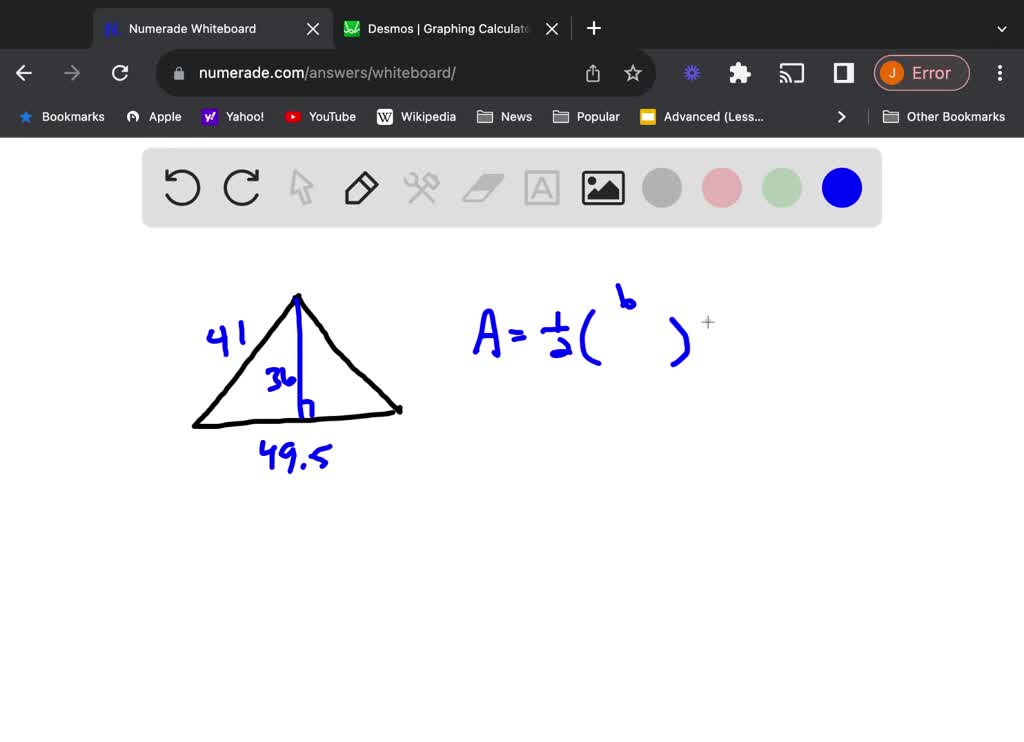Select the green color circle
Screen dimensions: 1024x742
click(781, 187)
